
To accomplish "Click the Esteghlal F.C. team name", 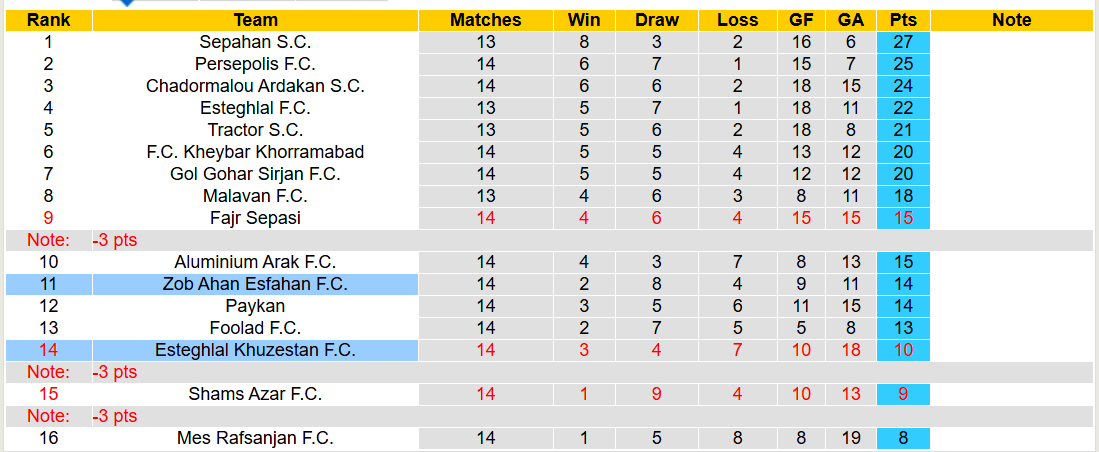I will pyautogui.click(x=255, y=108).
